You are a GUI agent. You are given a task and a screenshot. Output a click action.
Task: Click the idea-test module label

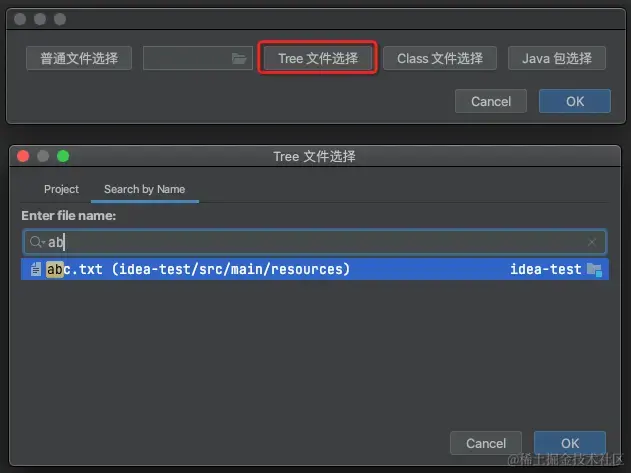(x=546, y=269)
